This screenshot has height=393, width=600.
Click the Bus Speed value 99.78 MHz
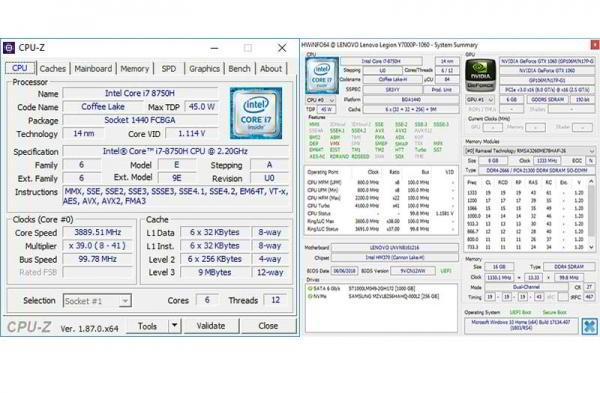pos(98,259)
